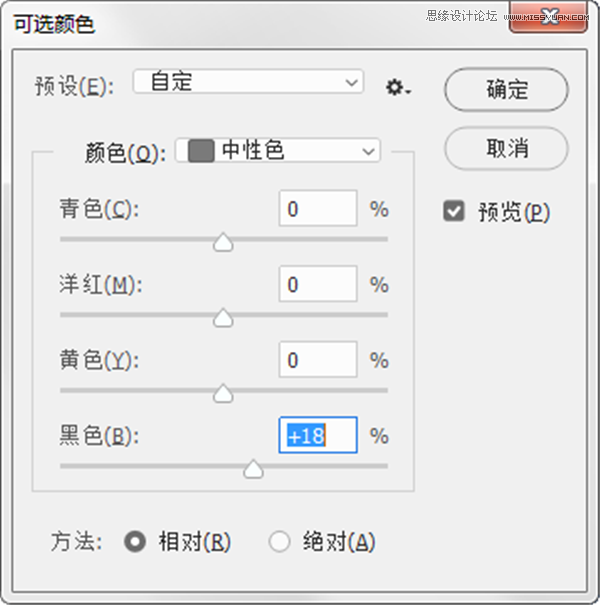Click the 黄色 yellow percentage field
Screen dimensions: 600x605
click(318, 360)
